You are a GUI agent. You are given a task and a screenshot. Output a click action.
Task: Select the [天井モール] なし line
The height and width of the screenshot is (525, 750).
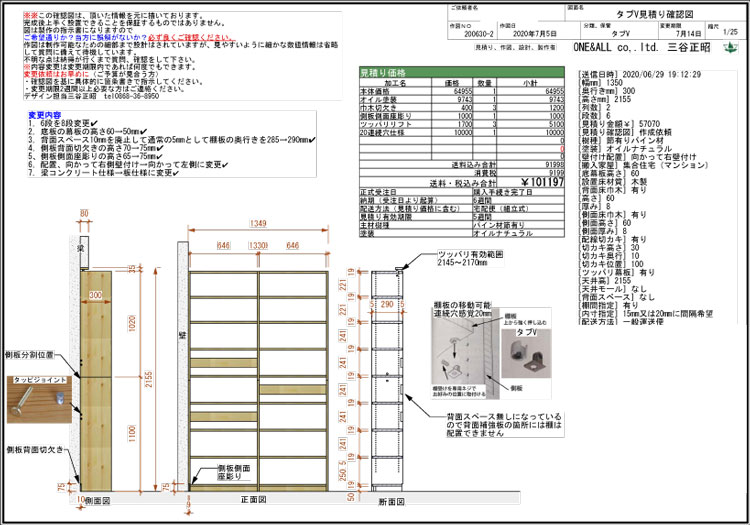pyautogui.click(x=613, y=289)
